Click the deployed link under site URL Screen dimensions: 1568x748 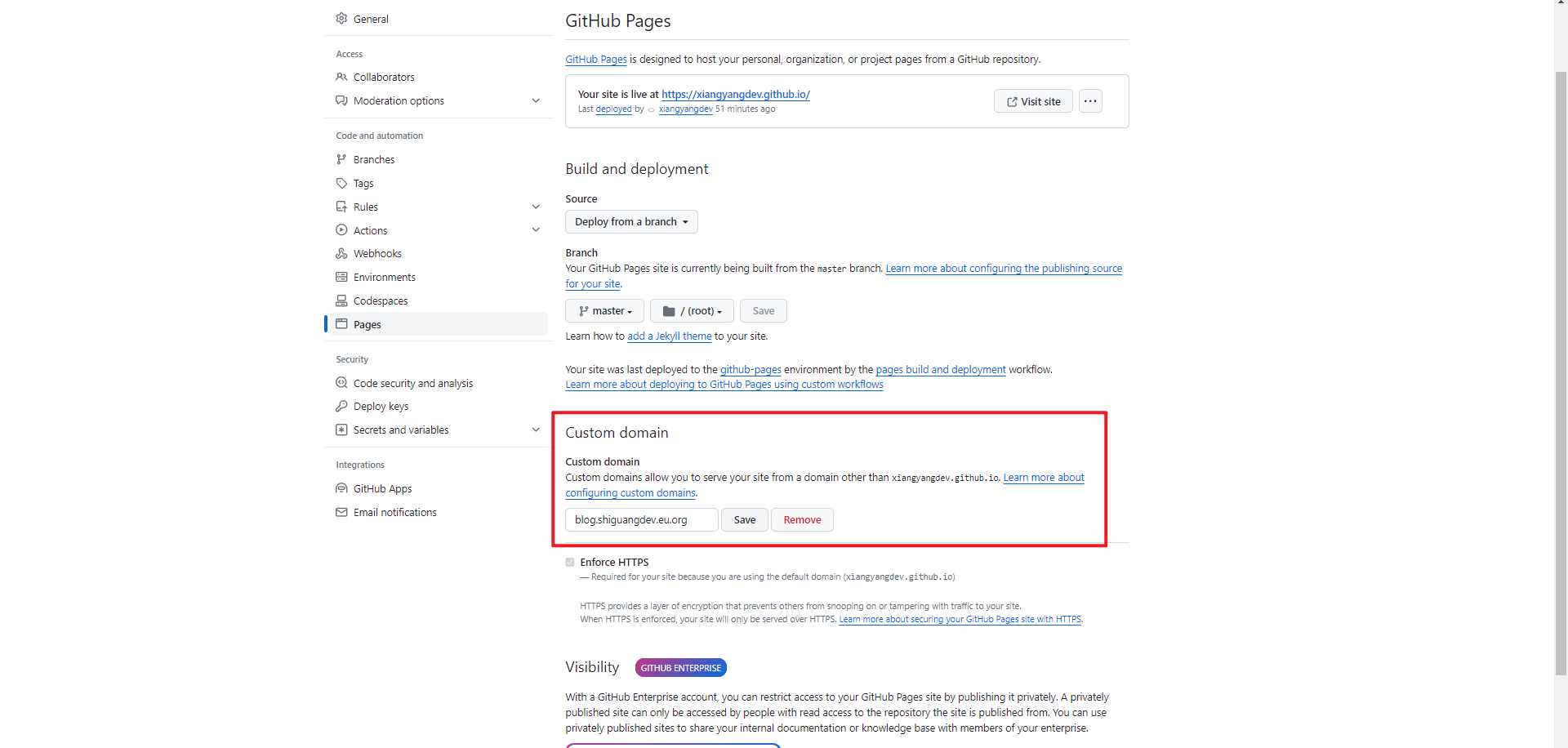coord(614,109)
